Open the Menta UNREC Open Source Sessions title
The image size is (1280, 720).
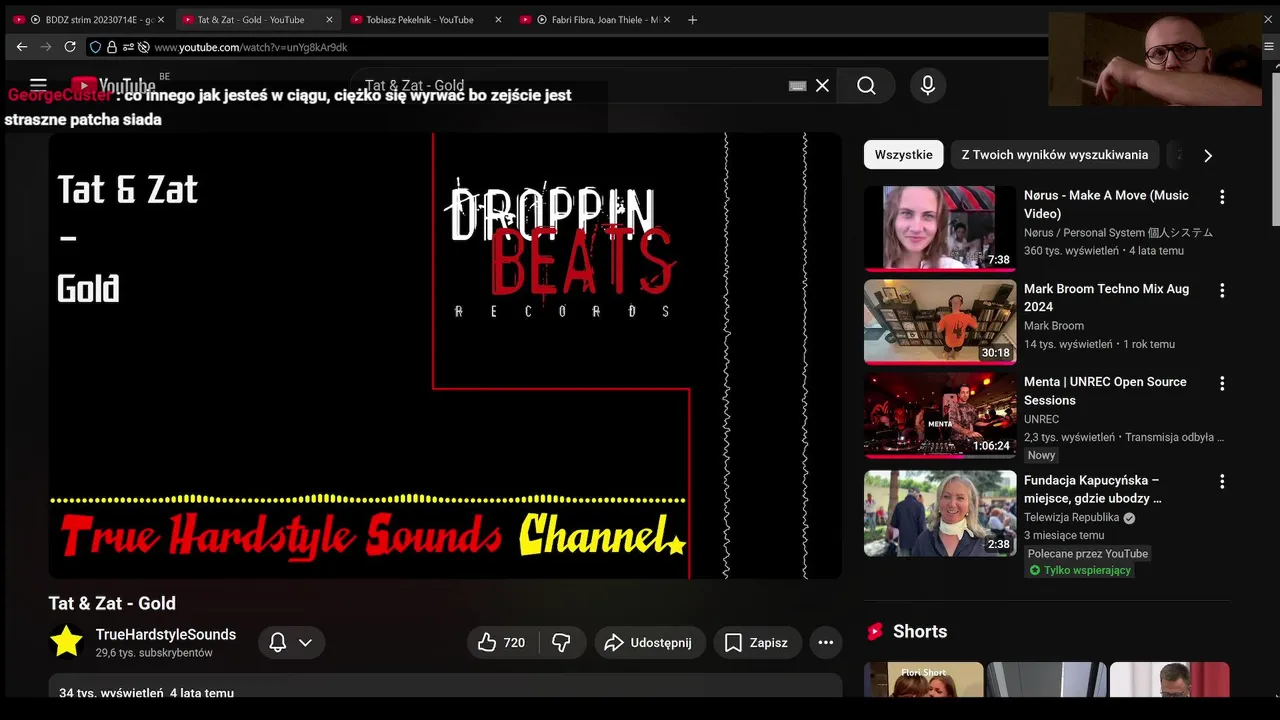tap(1106, 390)
